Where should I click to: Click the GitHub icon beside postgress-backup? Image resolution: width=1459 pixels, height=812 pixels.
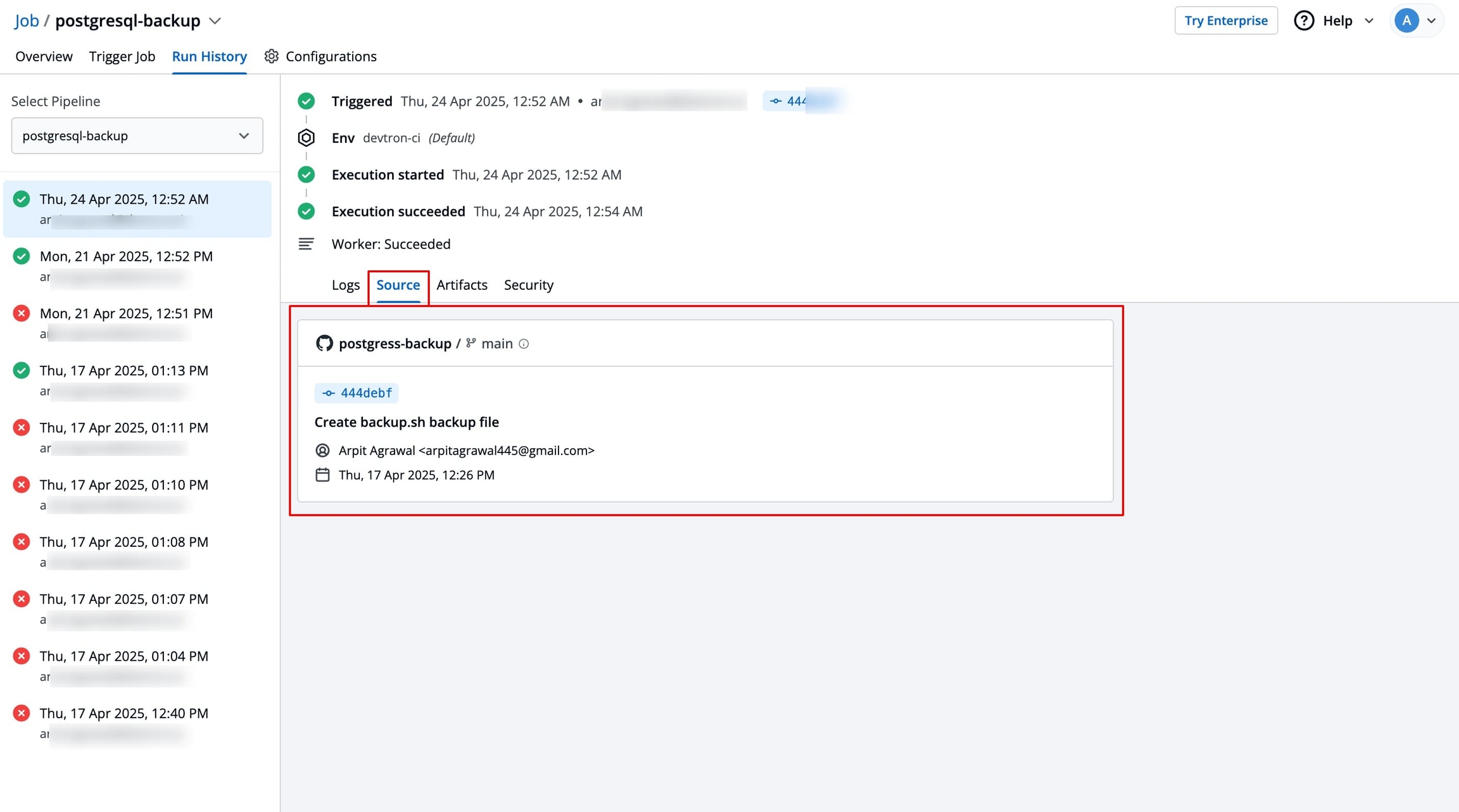coord(324,343)
